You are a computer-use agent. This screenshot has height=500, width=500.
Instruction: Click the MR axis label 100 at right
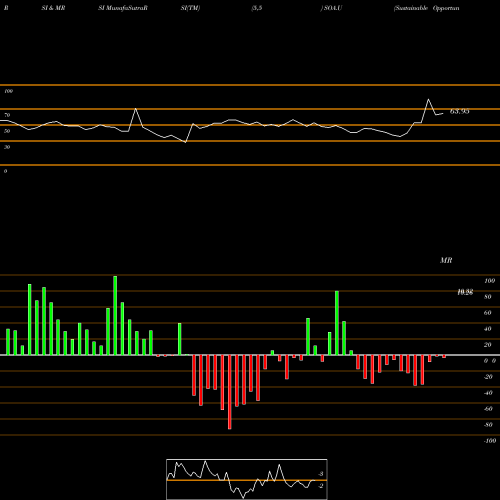(490, 281)
